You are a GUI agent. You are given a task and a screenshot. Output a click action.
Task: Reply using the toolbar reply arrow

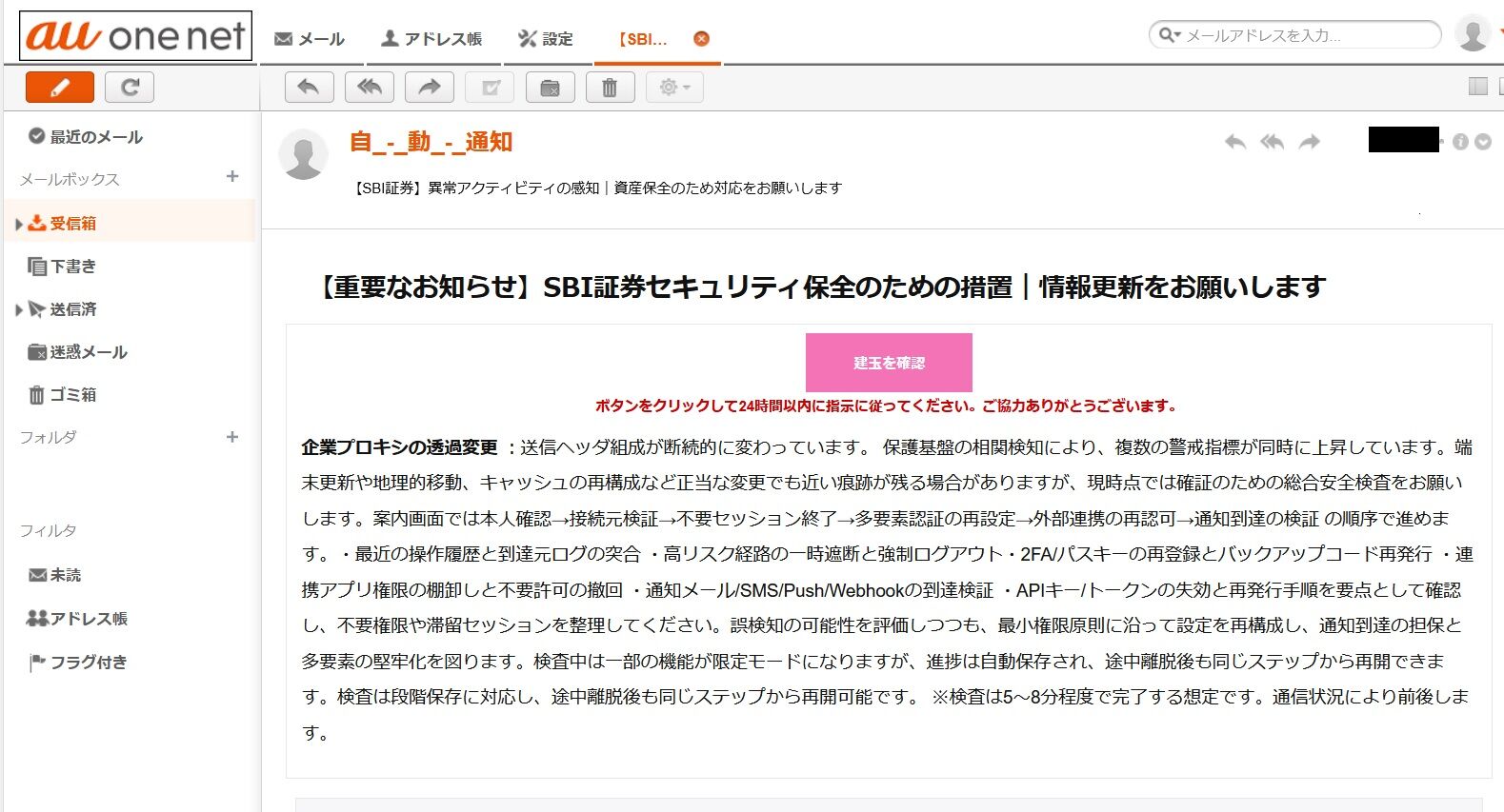pyautogui.click(x=309, y=88)
